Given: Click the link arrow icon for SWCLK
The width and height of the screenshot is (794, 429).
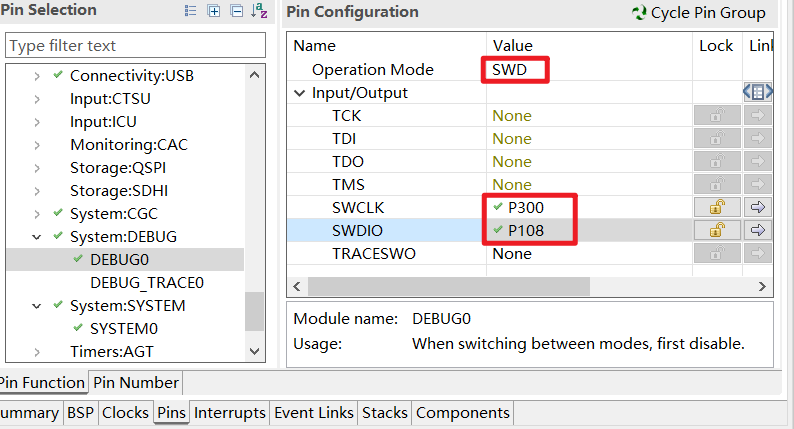Looking at the screenshot, I should click(x=758, y=207).
